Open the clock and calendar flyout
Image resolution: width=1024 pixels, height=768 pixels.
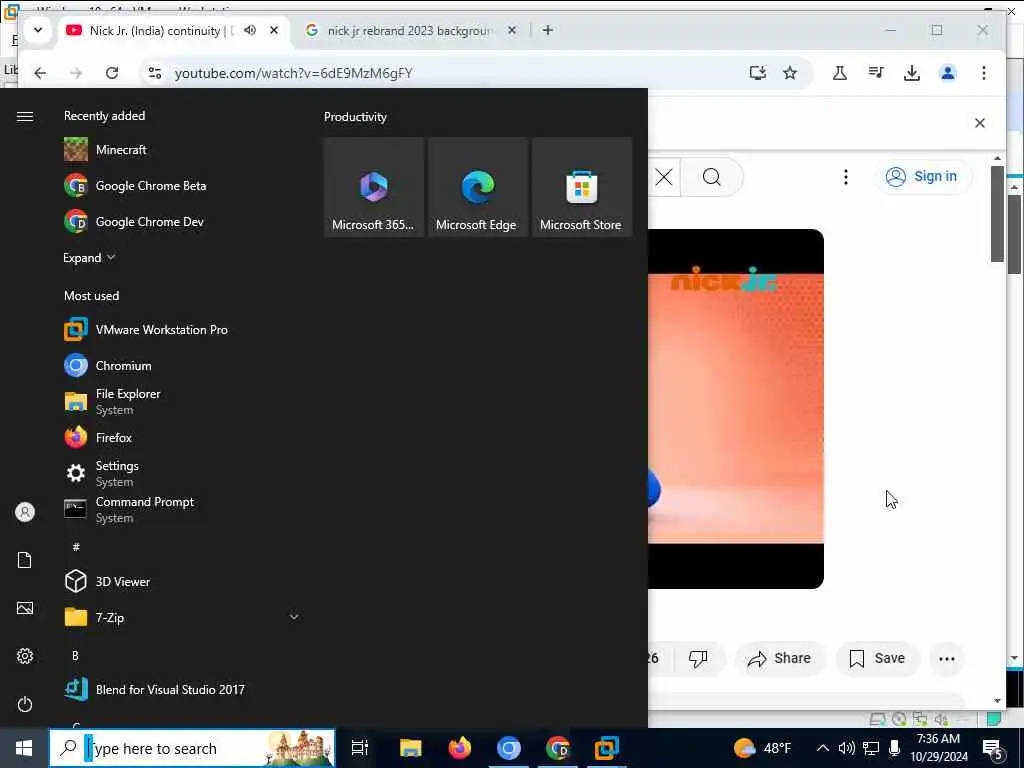939,748
